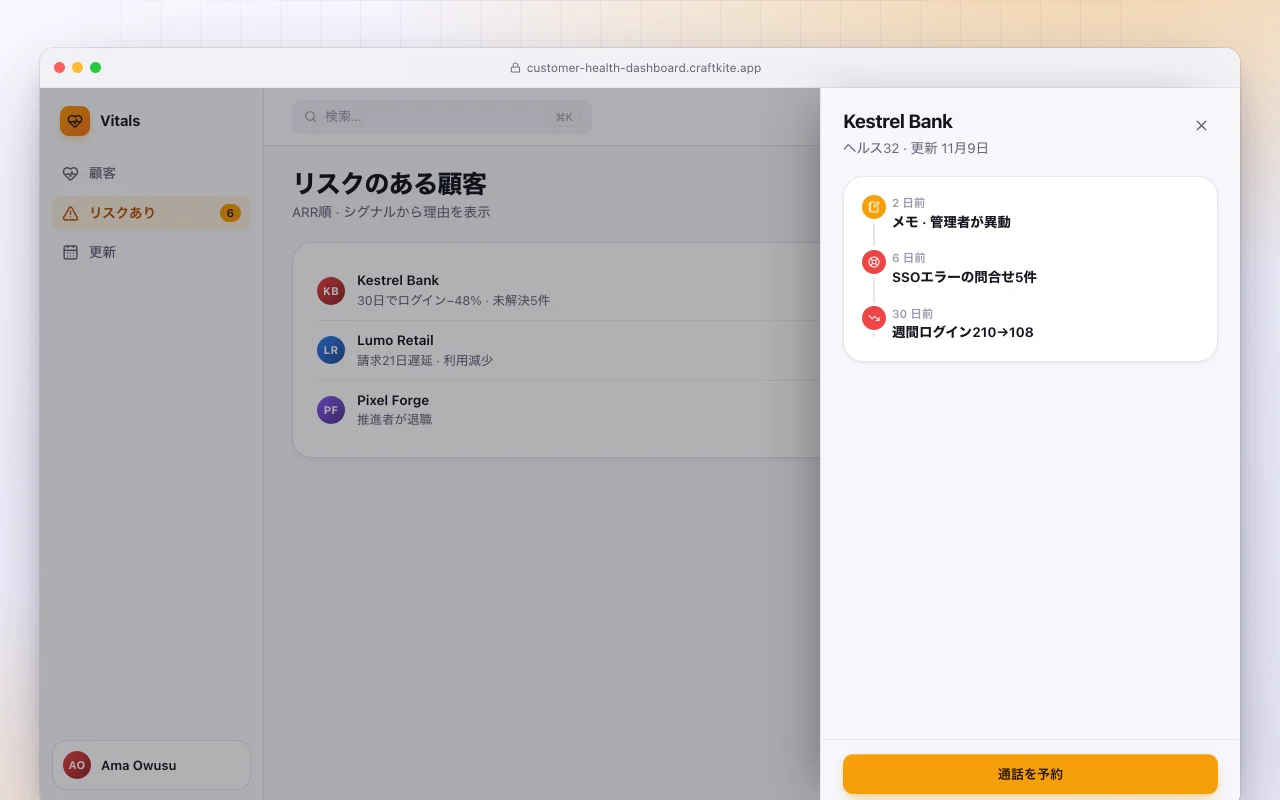Click the 請求21日遅延 · 利用減少 text
The image size is (1280, 800).
[425, 360]
